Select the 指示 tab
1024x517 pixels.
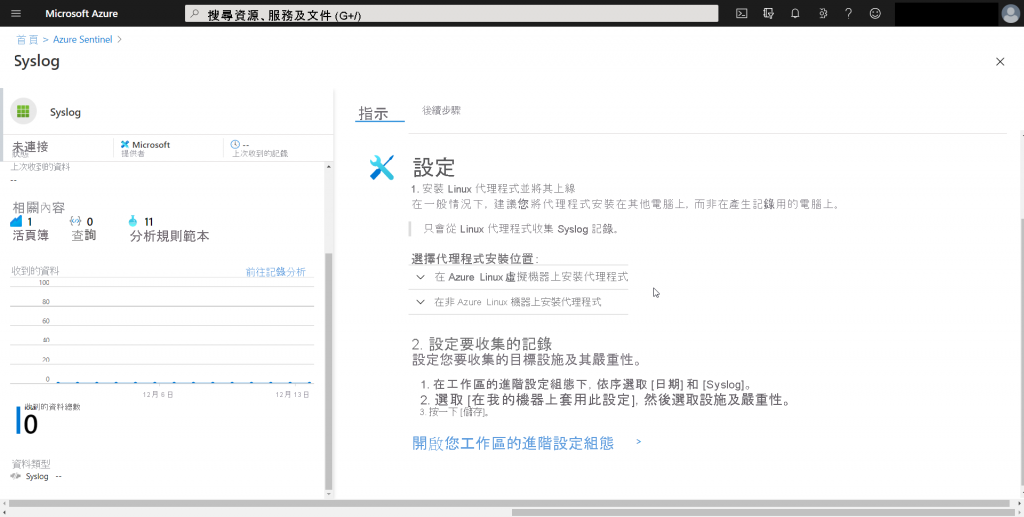coord(374,113)
